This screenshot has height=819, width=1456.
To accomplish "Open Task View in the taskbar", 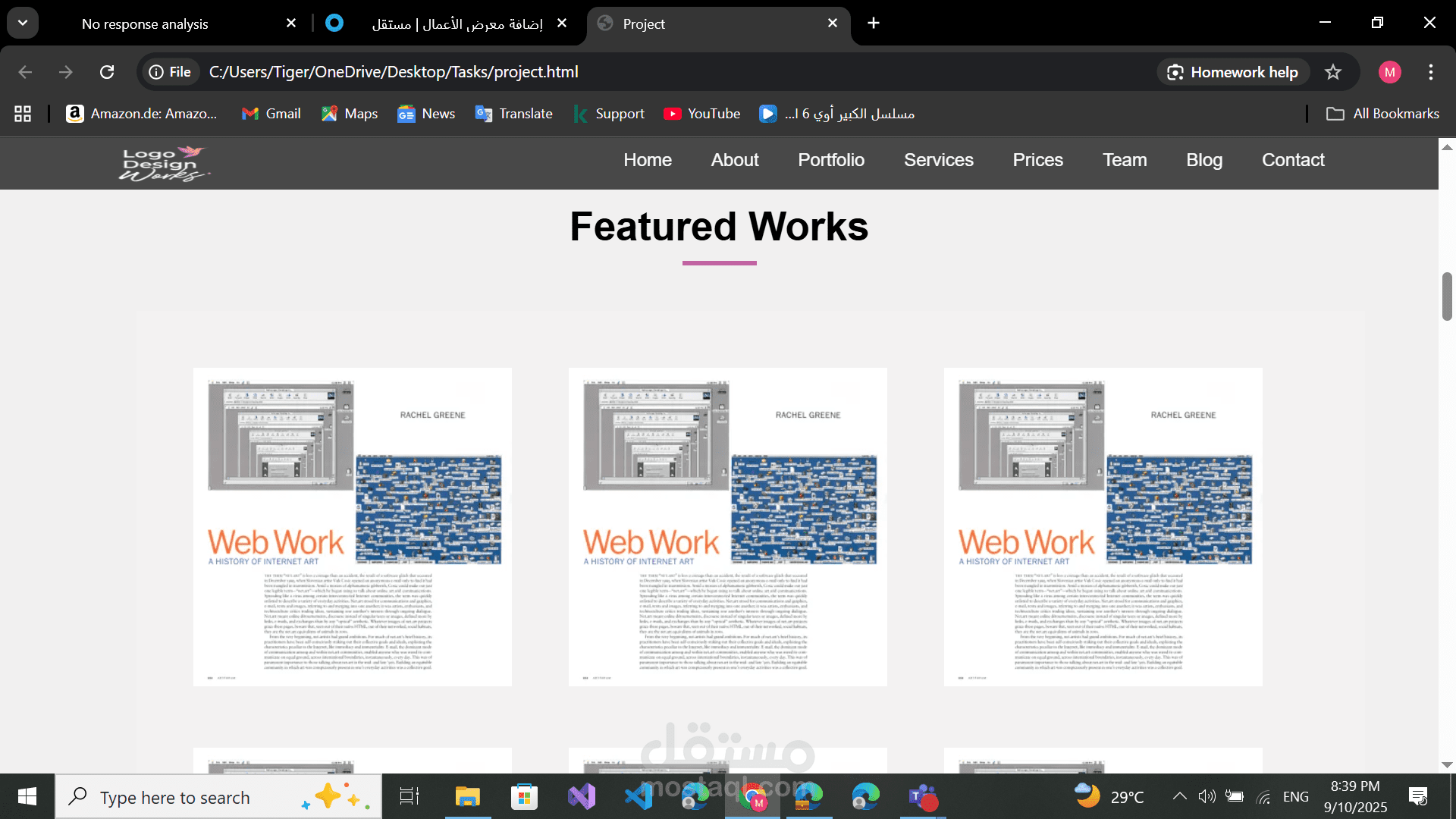I will coord(409,797).
